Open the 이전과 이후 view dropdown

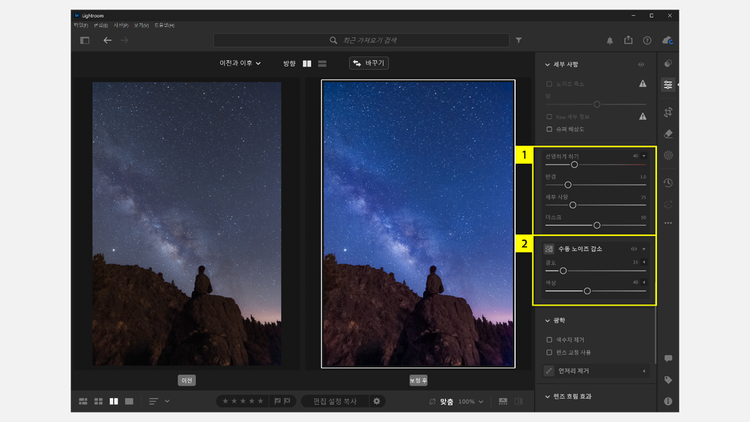pyautogui.click(x=240, y=63)
